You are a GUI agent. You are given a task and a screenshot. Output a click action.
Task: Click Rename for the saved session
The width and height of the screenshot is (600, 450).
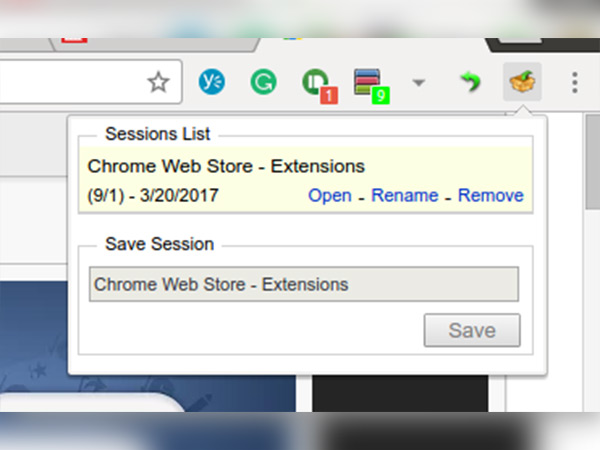pyautogui.click(x=404, y=196)
